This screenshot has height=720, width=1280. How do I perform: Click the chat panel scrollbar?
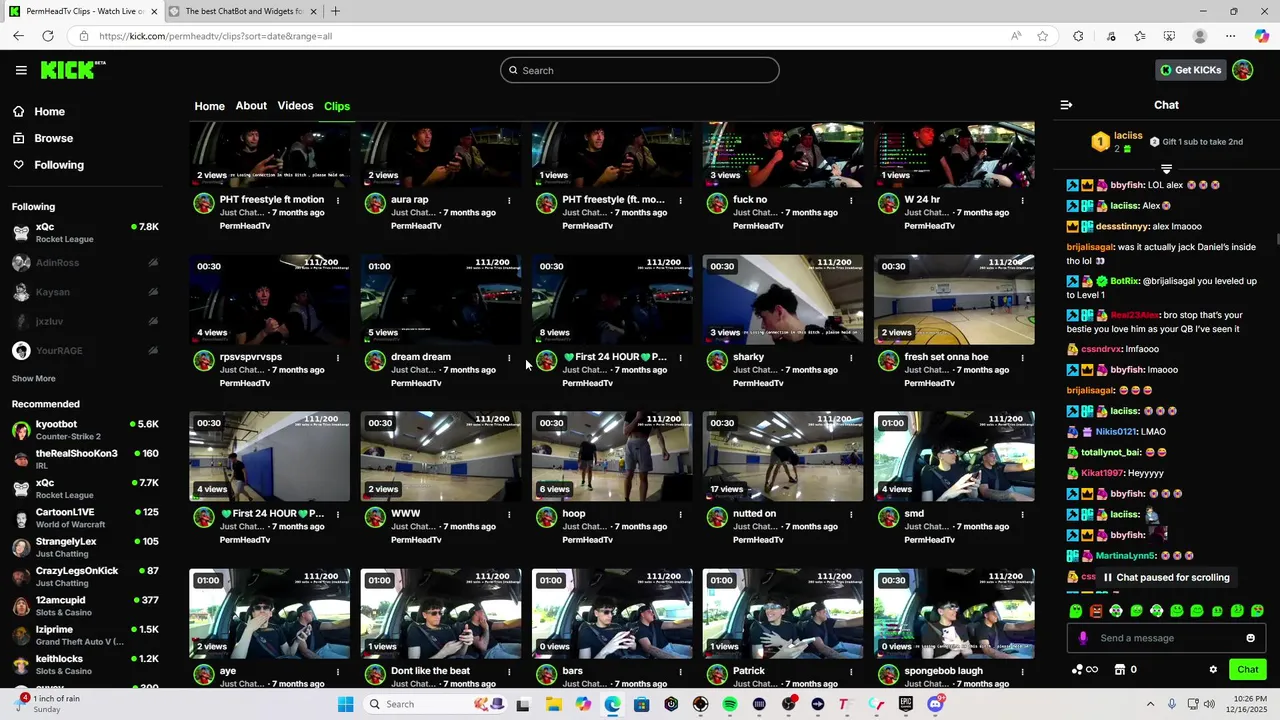(x=1276, y=240)
